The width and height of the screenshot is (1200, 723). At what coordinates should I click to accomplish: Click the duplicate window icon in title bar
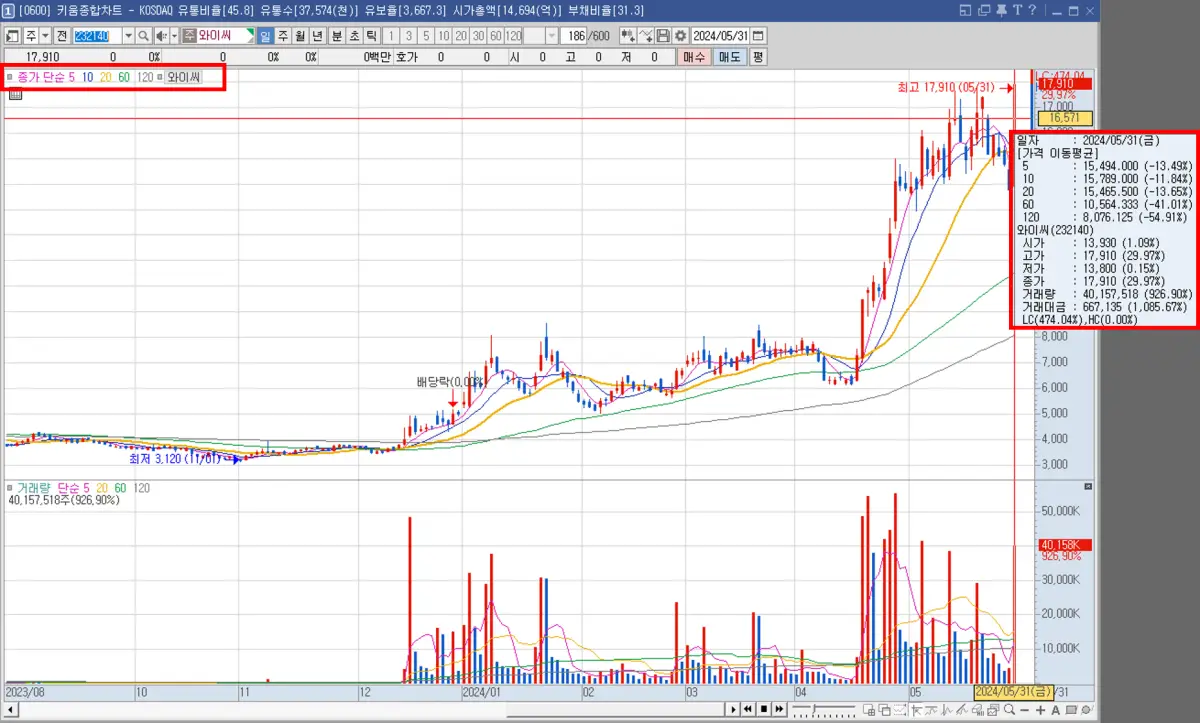(x=984, y=10)
